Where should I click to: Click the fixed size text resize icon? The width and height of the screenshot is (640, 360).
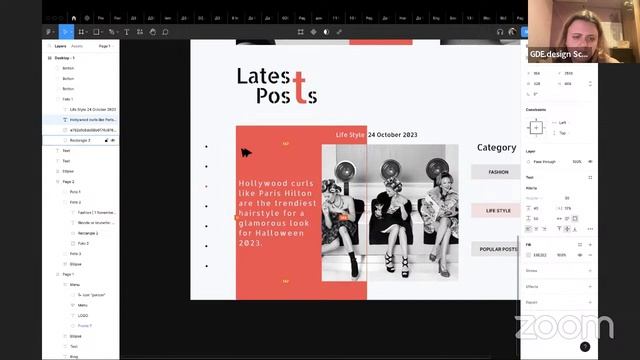point(575,219)
